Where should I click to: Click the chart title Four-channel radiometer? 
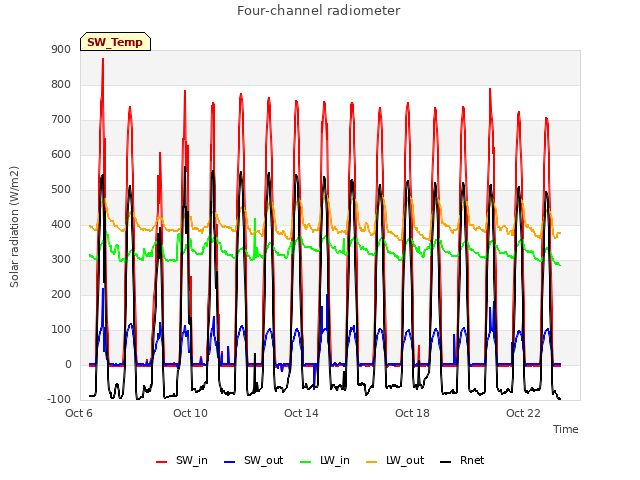pyautogui.click(x=319, y=11)
